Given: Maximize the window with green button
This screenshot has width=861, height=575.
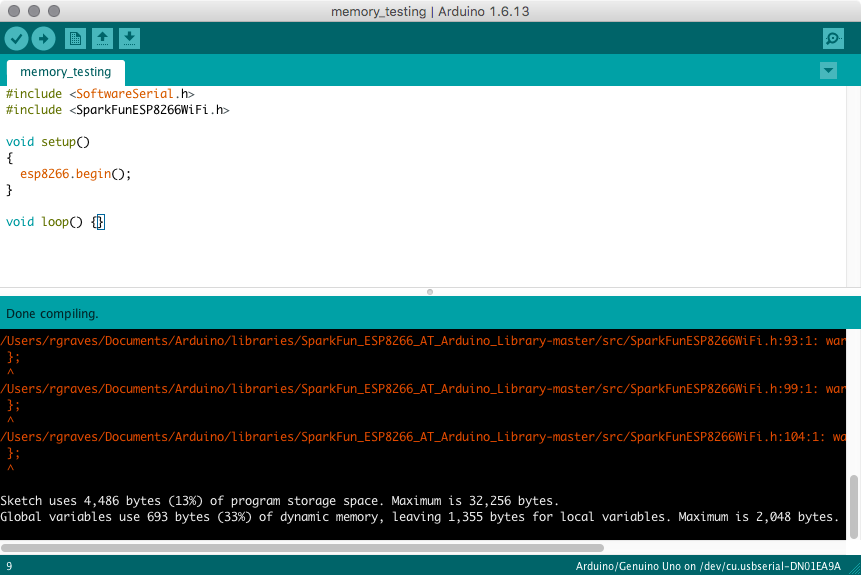Looking at the screenshot, I should click(54, 11).
